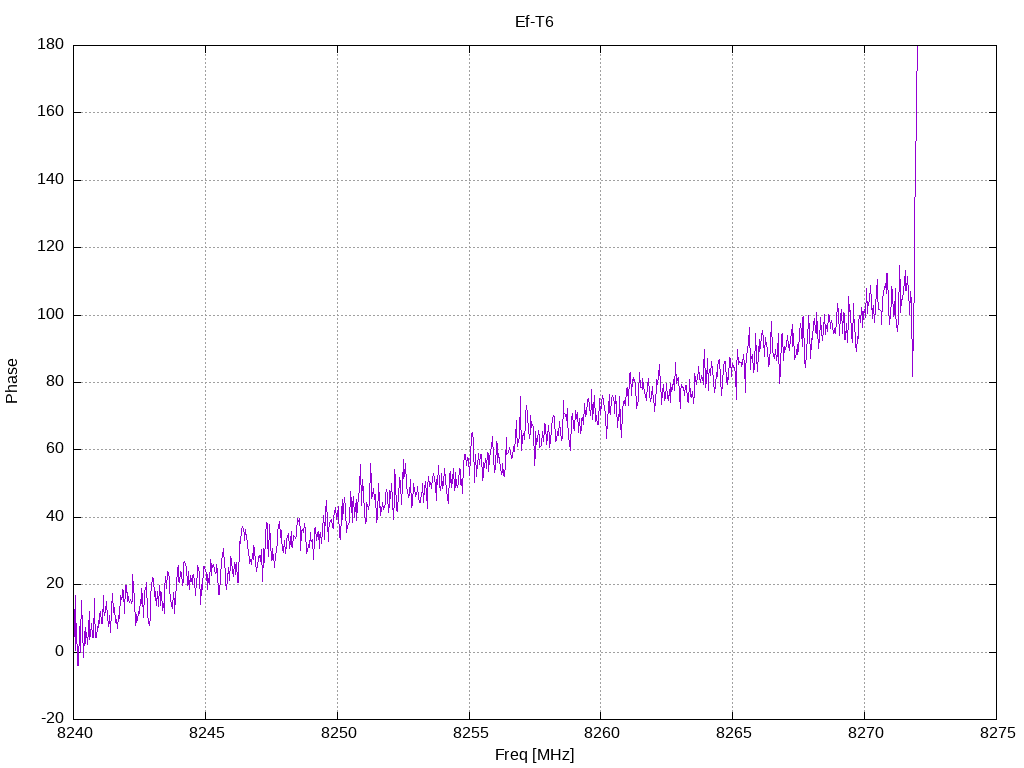Click the 100 y-axis tick label
Screen dimensions: 1024x768
(x=51, y=314)
